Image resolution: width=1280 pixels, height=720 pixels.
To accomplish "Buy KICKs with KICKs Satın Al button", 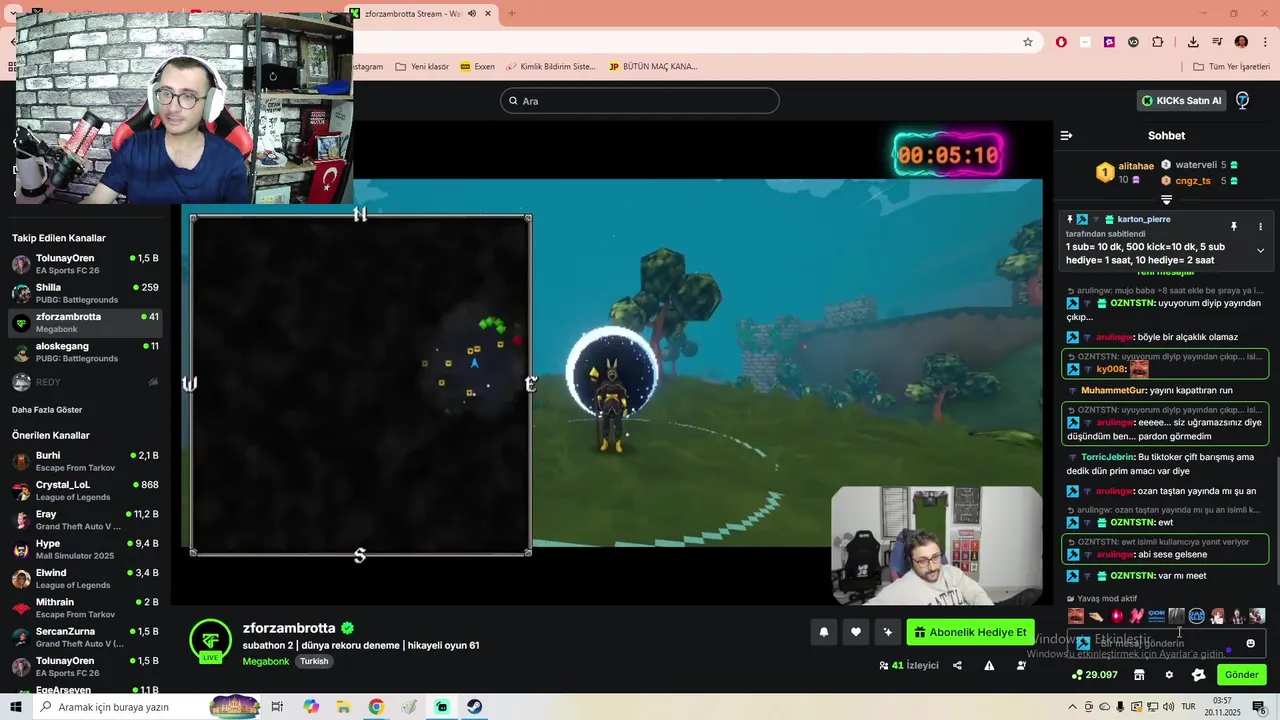I will point(1183,101).
